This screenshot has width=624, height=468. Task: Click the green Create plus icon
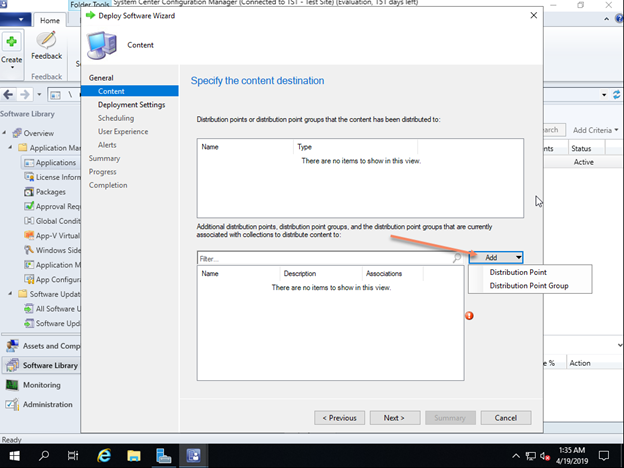pos(12,41)
